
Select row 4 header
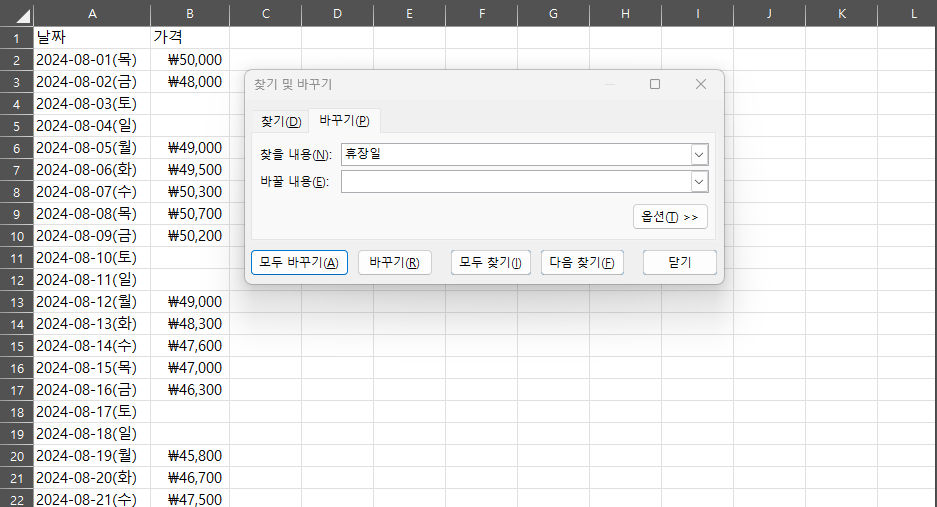(17, 104)
